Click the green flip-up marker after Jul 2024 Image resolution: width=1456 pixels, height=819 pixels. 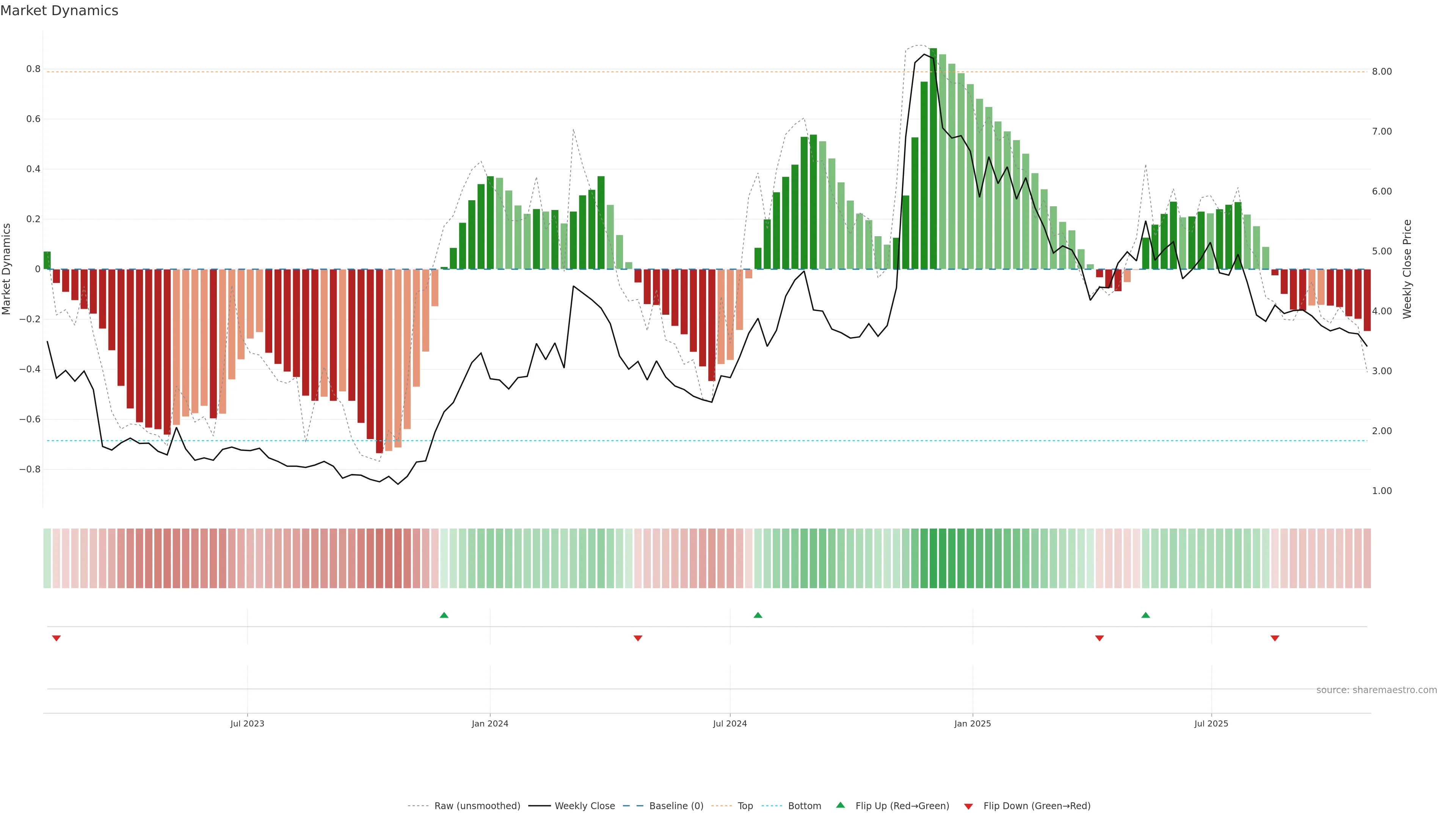(758, 615)
